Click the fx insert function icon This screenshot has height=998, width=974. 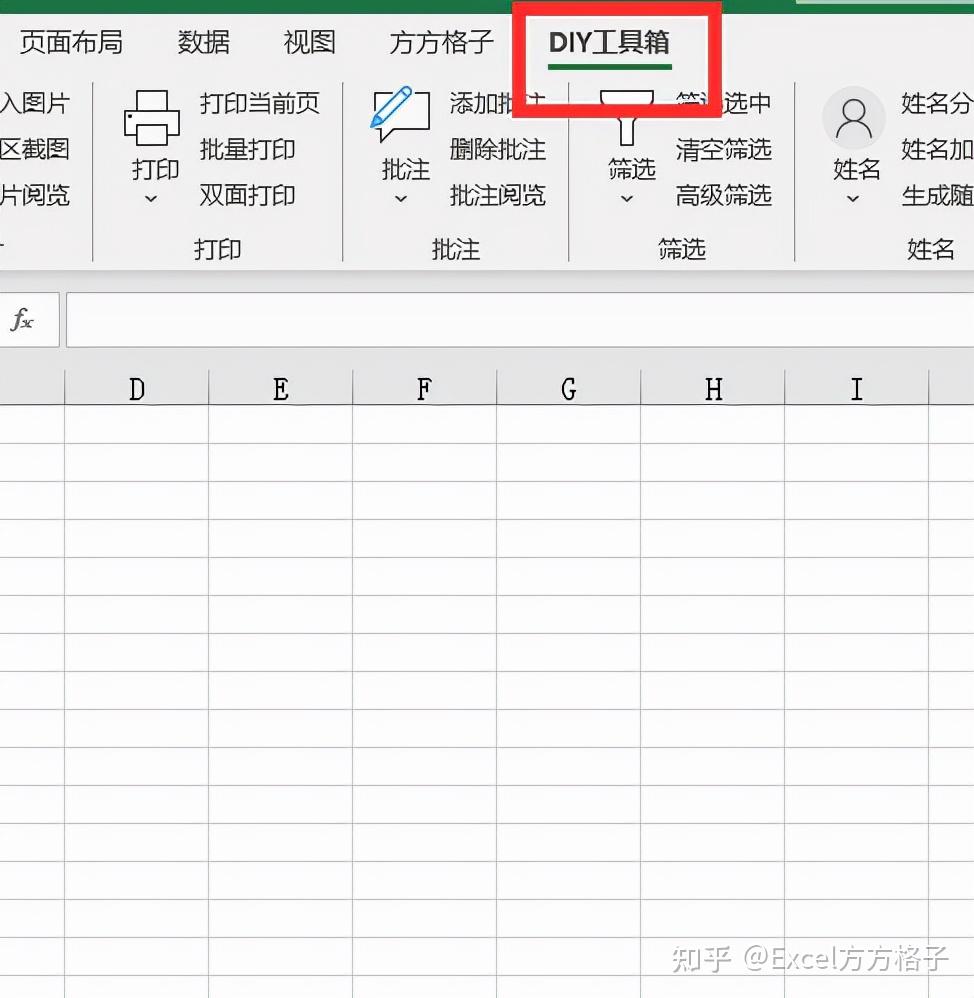tap(24, 318)
